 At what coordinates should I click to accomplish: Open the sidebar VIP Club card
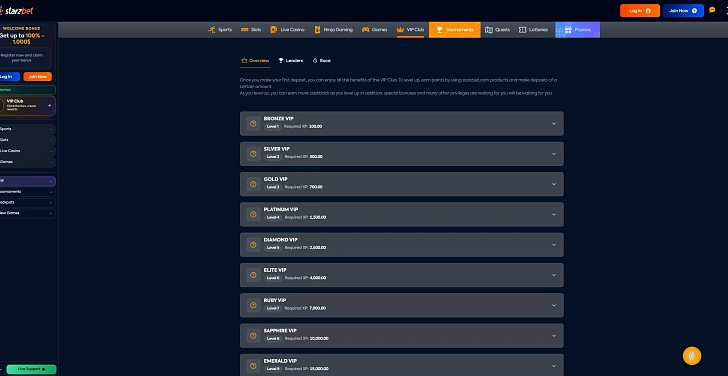point(27,105)
